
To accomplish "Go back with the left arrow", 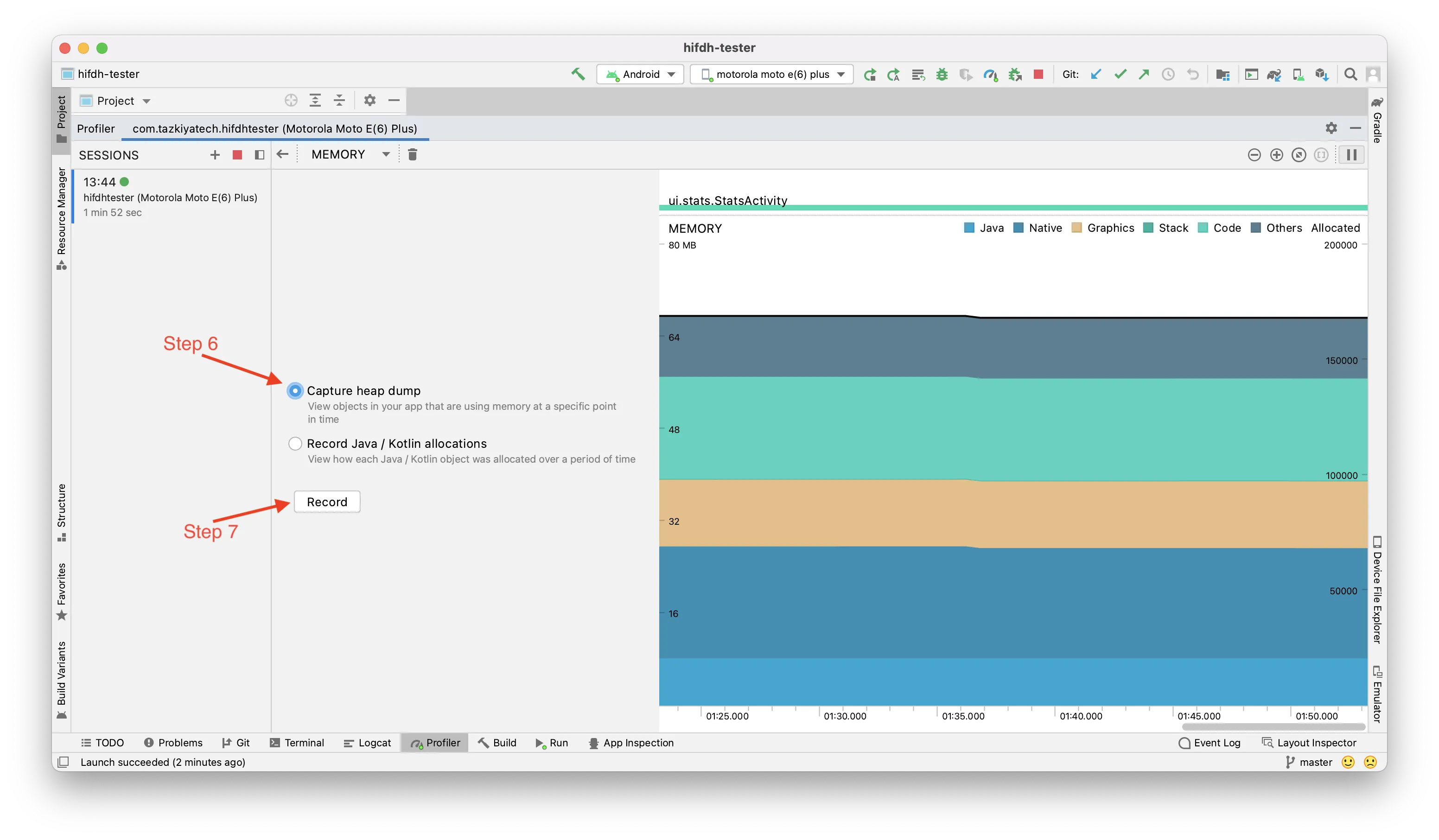I will click(x=282, y=155).
